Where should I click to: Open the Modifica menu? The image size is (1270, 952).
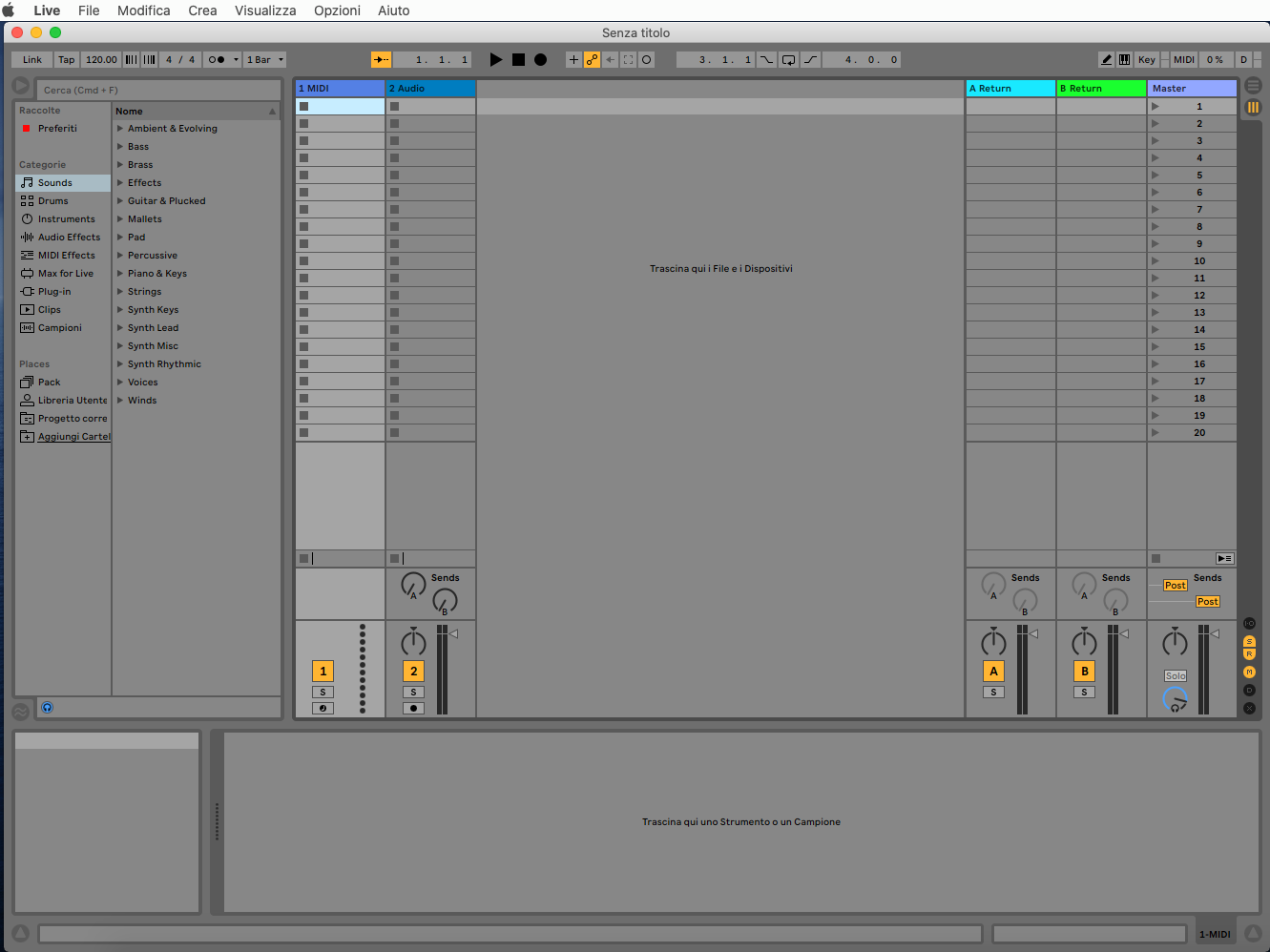[x=144, y=10]
